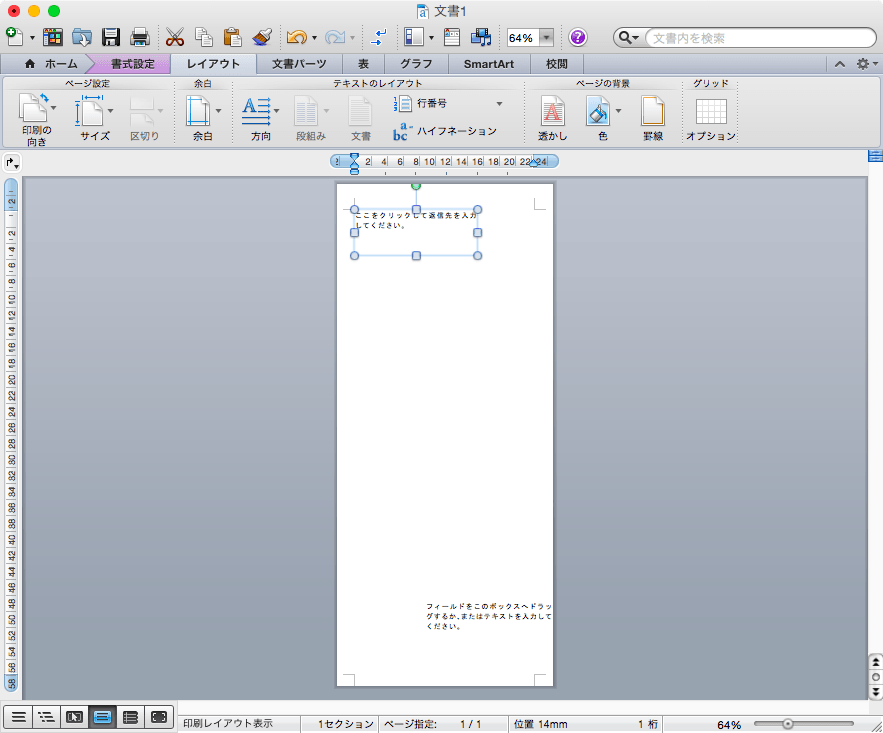Open tab stop type selector on ruler
Screen dimensions: 883x733
pyautogui.click(x=12, y=163)
